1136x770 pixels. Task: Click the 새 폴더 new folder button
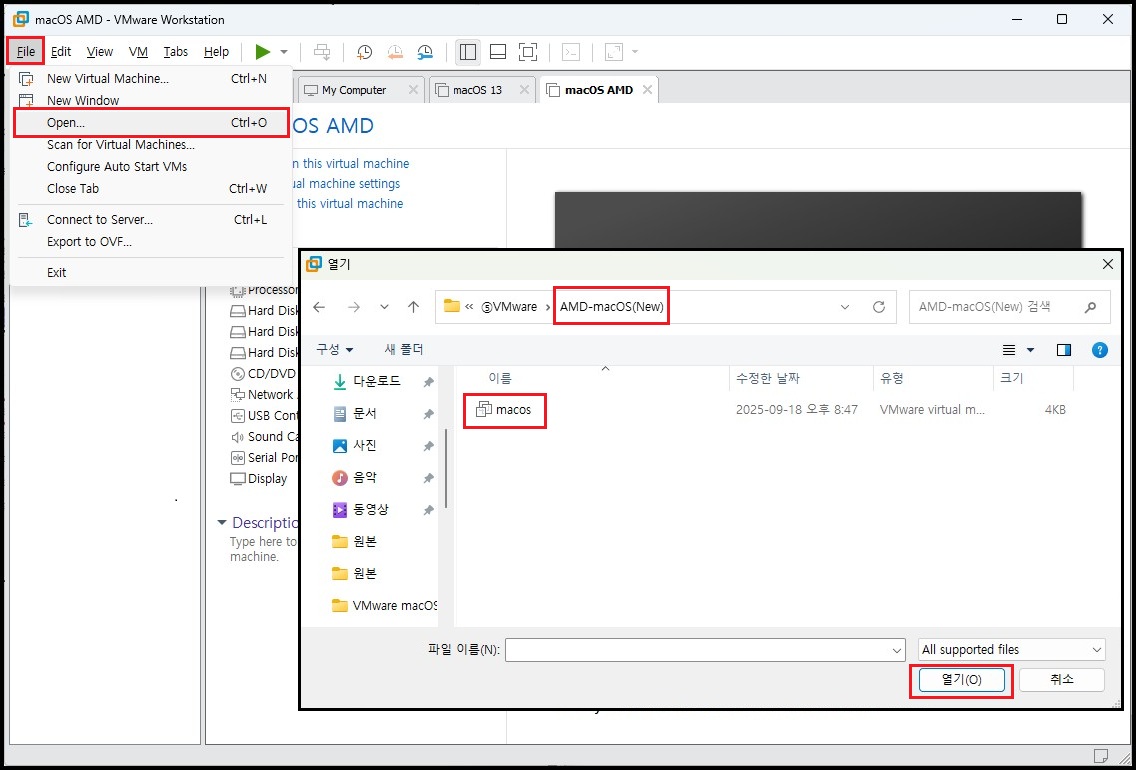click(404, 350)
